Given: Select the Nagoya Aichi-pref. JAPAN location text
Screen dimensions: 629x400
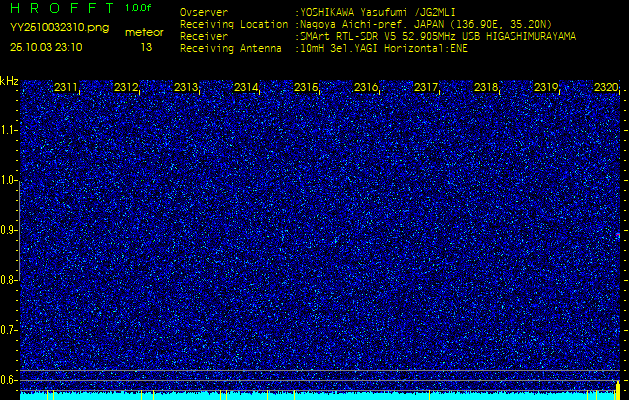Looking at the screenshot, I should click(426, 24).
